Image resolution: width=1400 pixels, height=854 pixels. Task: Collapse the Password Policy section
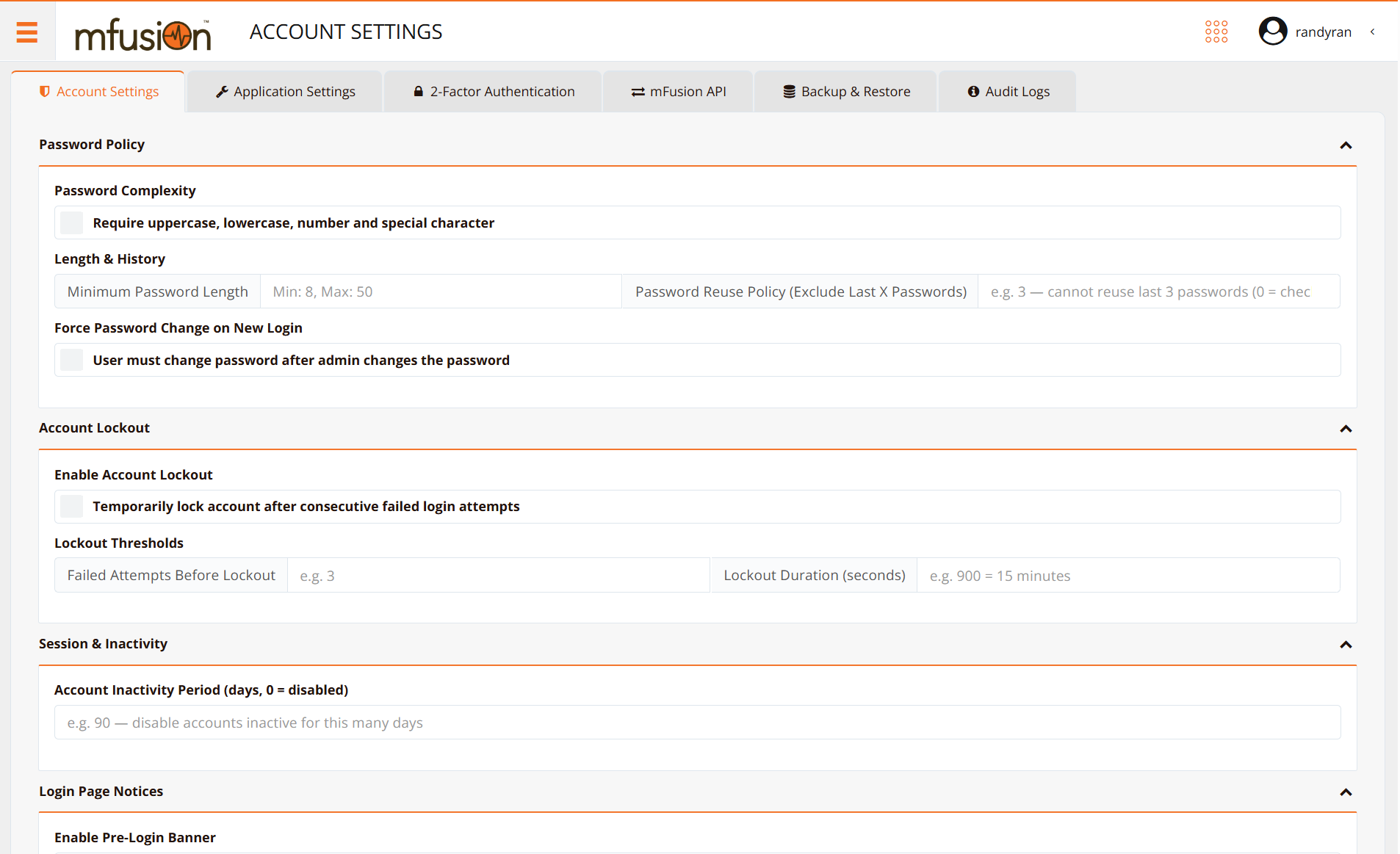[1345, 145]
